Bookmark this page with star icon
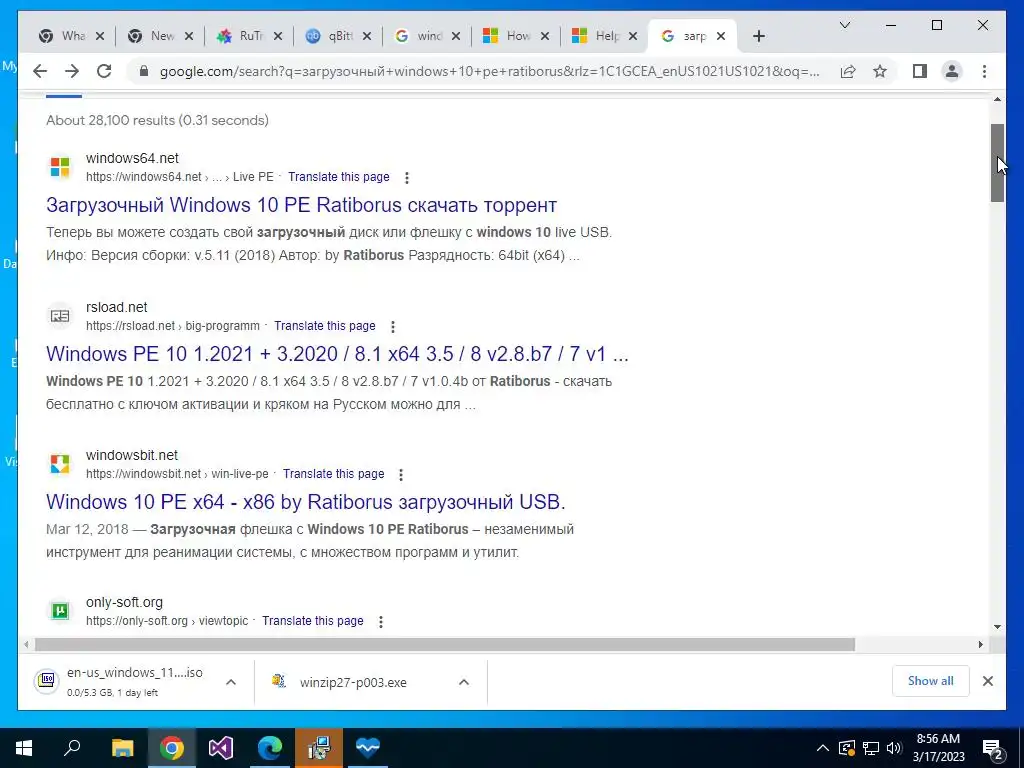 (880, 71)
